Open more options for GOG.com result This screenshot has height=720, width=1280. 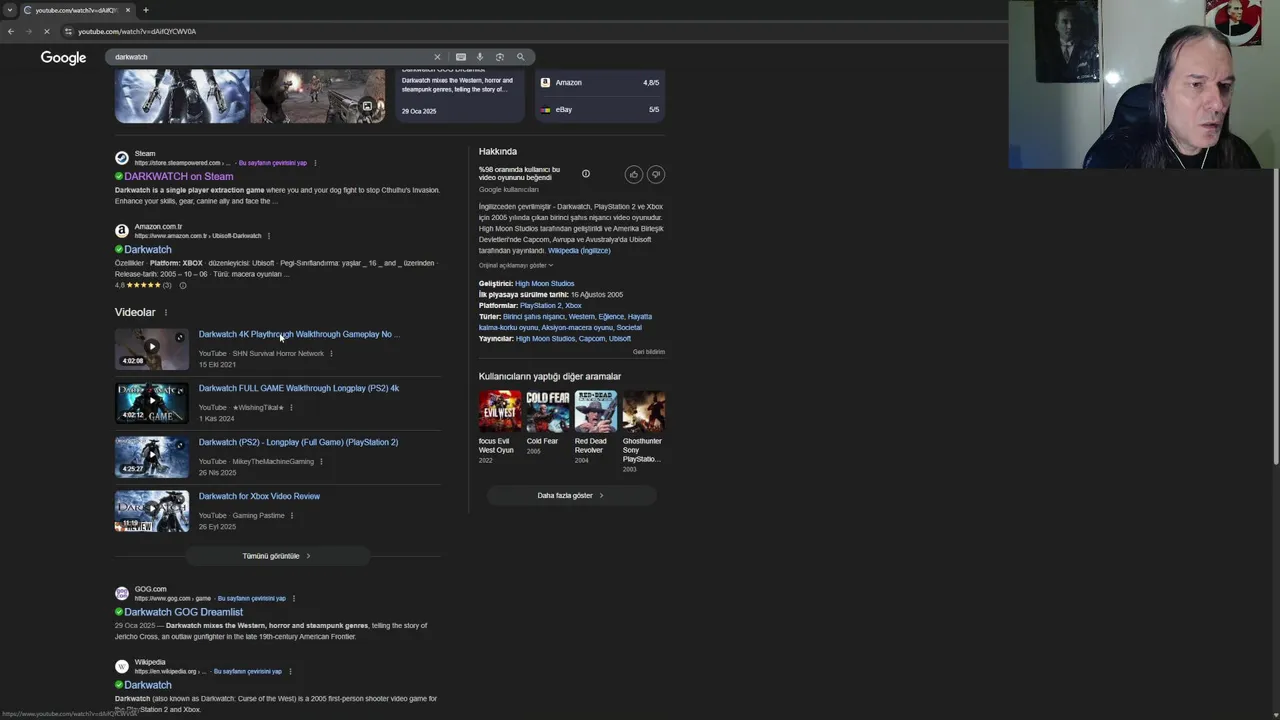click(x=294, y=598)
